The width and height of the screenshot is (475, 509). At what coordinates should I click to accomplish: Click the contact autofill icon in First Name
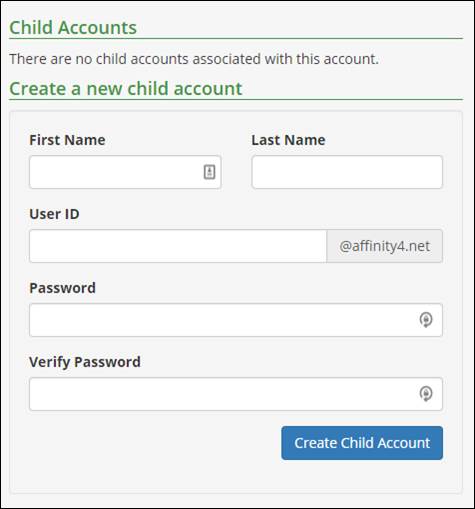pos(209,172)
